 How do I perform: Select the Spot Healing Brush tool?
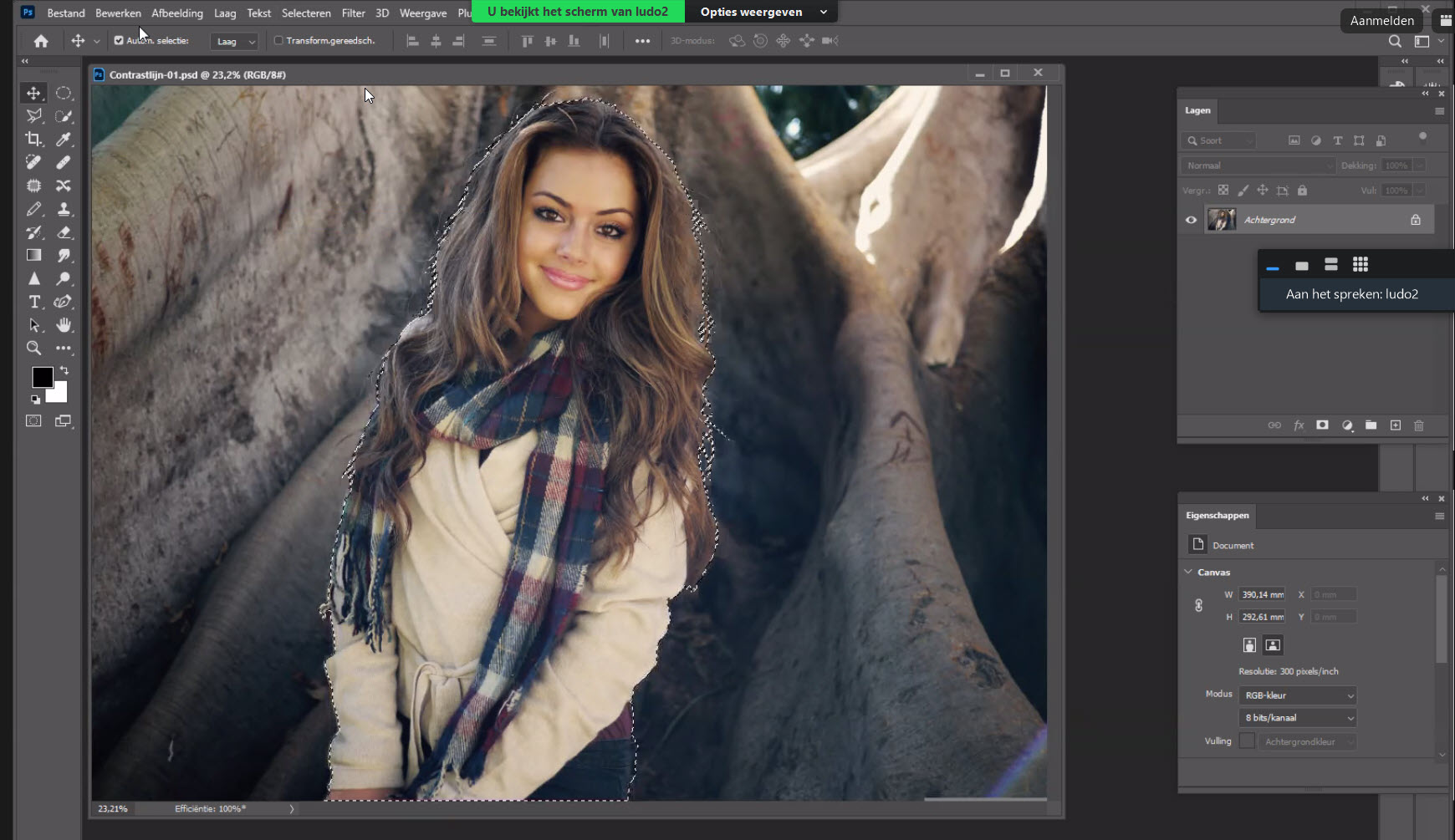pos(33,162)
